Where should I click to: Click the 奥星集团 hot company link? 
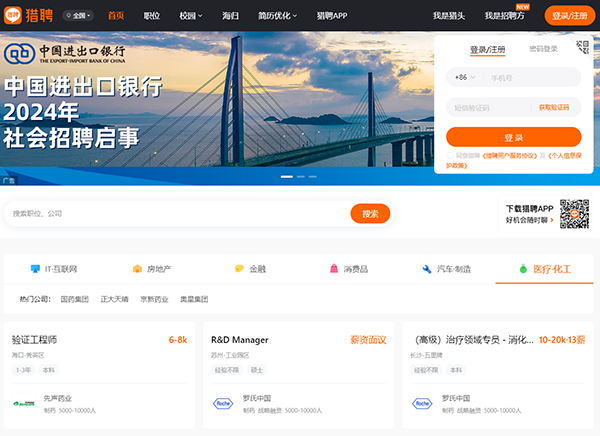pyautogui.click(x=194, y=299)
